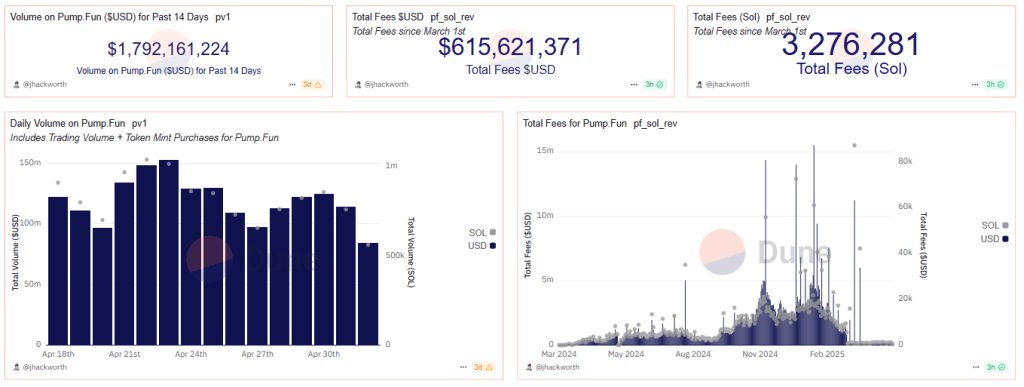The image size is (1024, 387).
Task: Click the 3d stale-warning badge in the Daily Volume chart panel
Action: click(x=483, y=367)
